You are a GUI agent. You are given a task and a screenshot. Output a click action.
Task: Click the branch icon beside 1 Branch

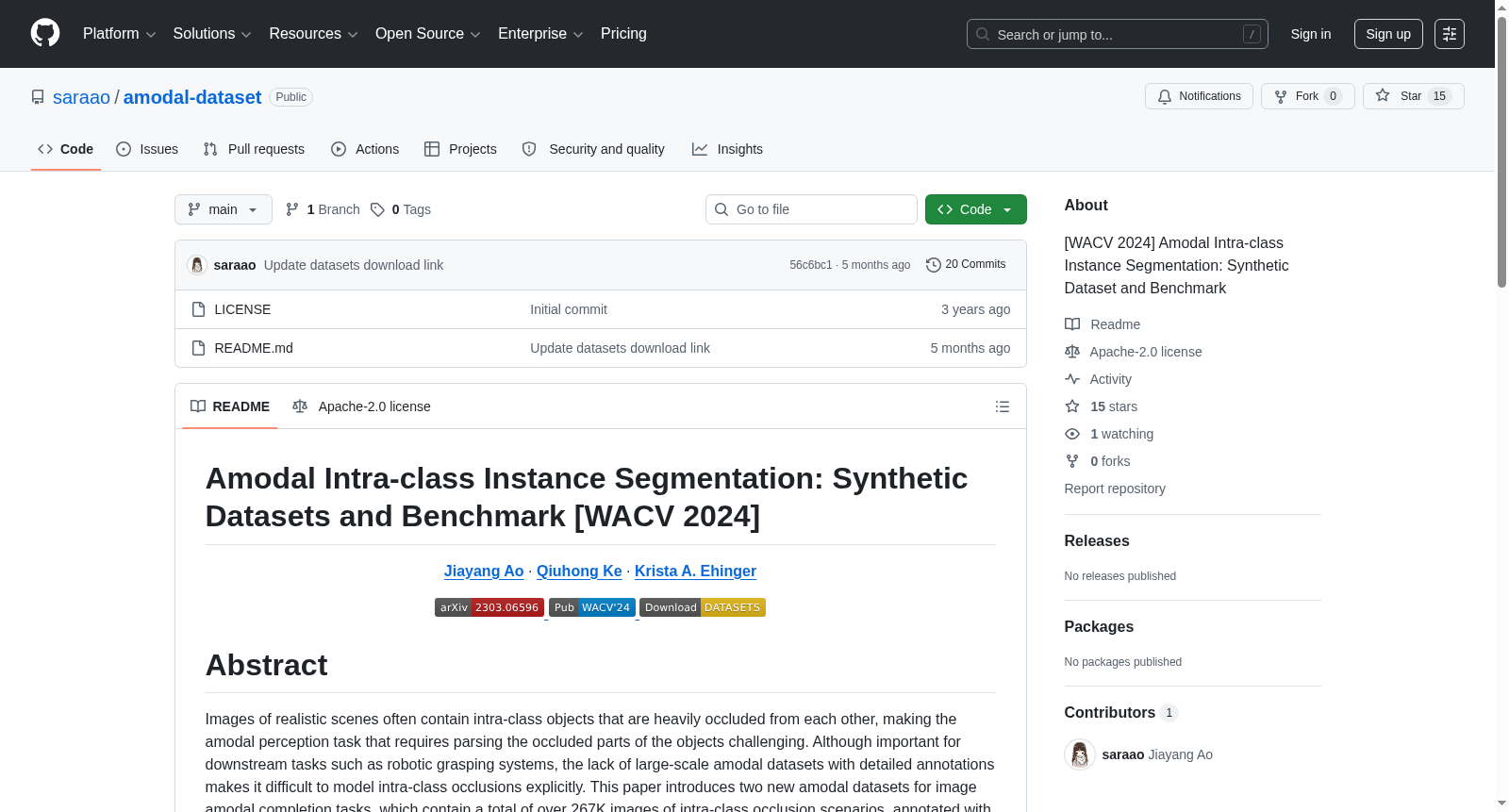(292, 209)
